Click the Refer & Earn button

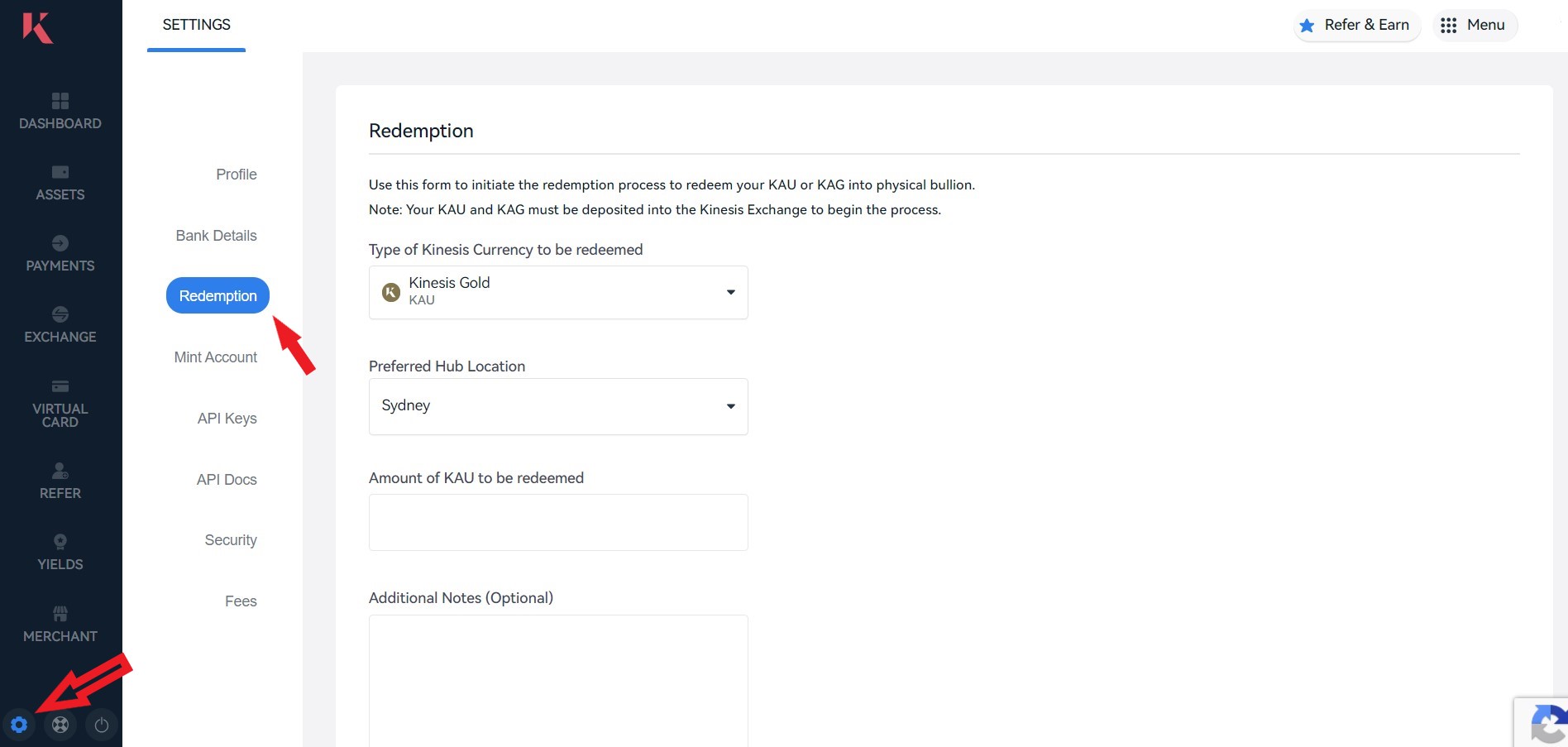pos(1357,26)
